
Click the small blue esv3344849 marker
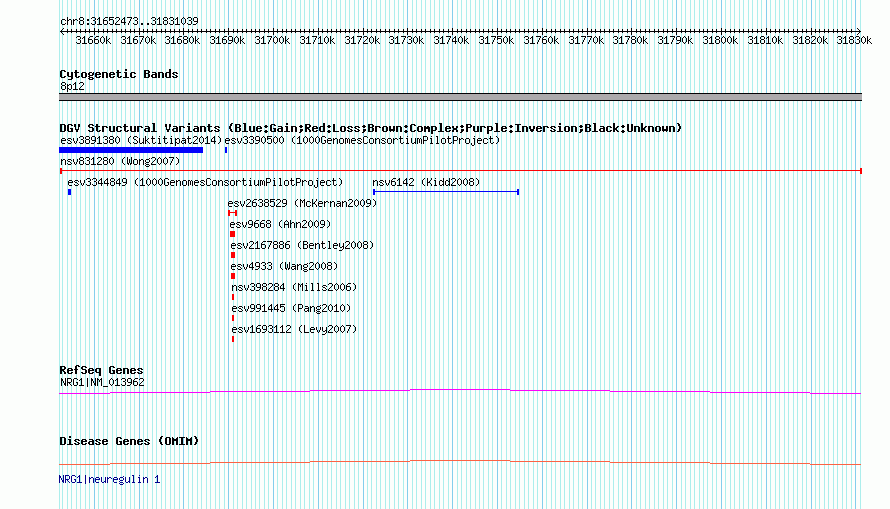click(69, 192)
